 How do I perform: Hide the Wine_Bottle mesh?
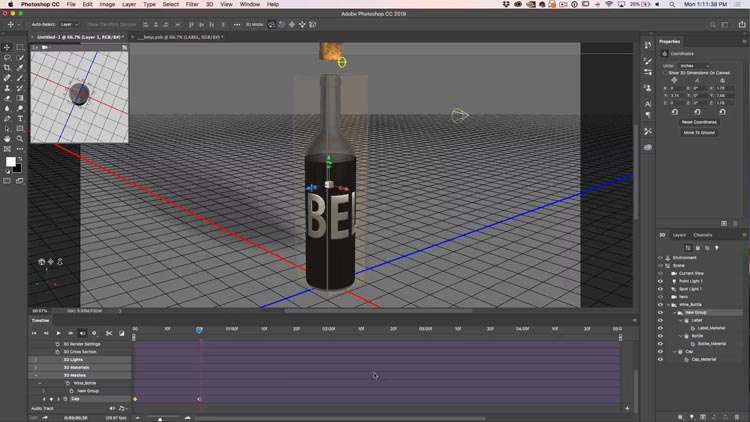[660, 305]
